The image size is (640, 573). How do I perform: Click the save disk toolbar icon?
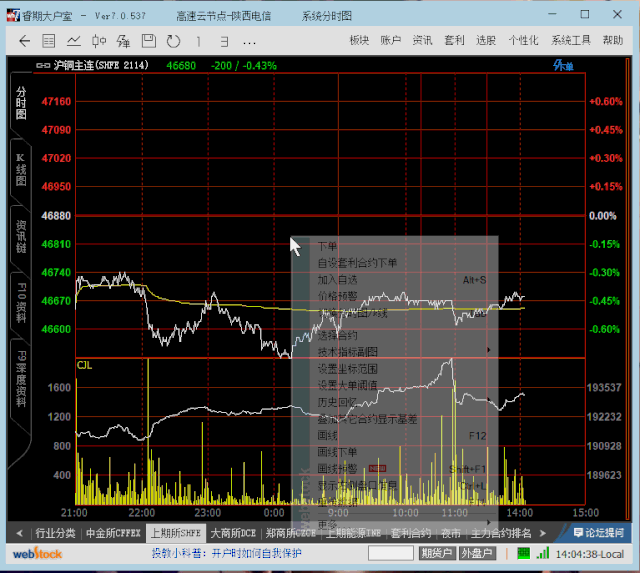point(149,41)
